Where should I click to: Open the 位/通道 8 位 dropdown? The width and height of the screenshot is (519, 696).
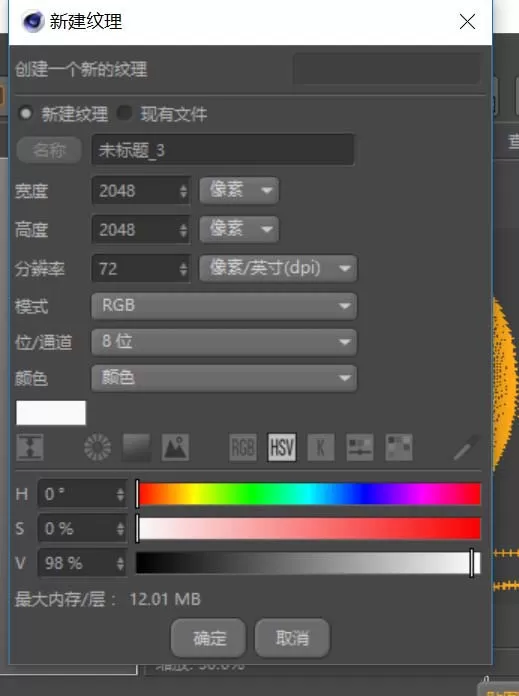coord(224,342)
